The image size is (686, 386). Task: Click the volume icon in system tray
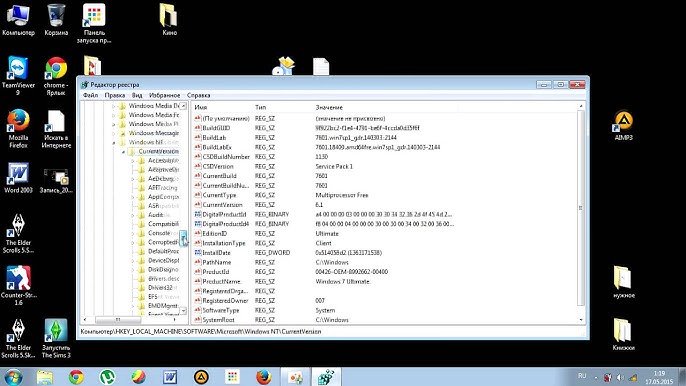pos(620,377)
